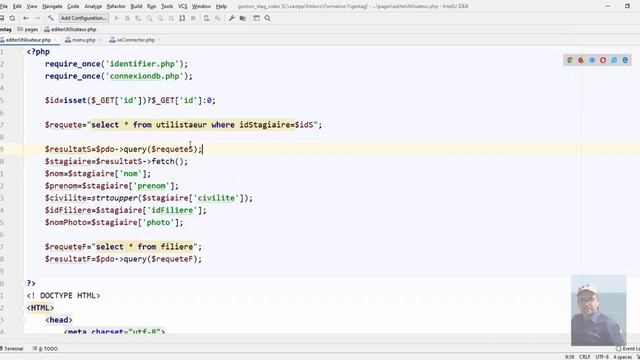Open in Chrome browser icon
Image resolution: width=640 pixels, height=360 pixels.
click(570, 60)
